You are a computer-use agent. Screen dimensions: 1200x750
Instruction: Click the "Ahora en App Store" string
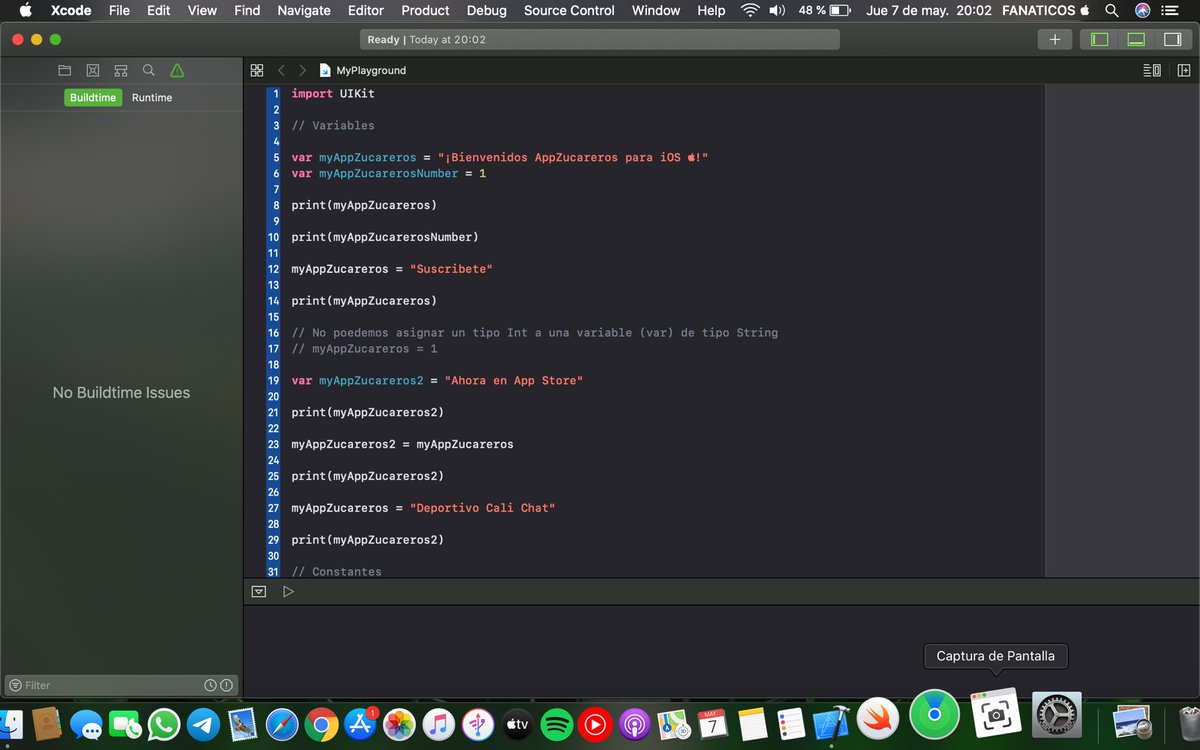coord(514,381)
